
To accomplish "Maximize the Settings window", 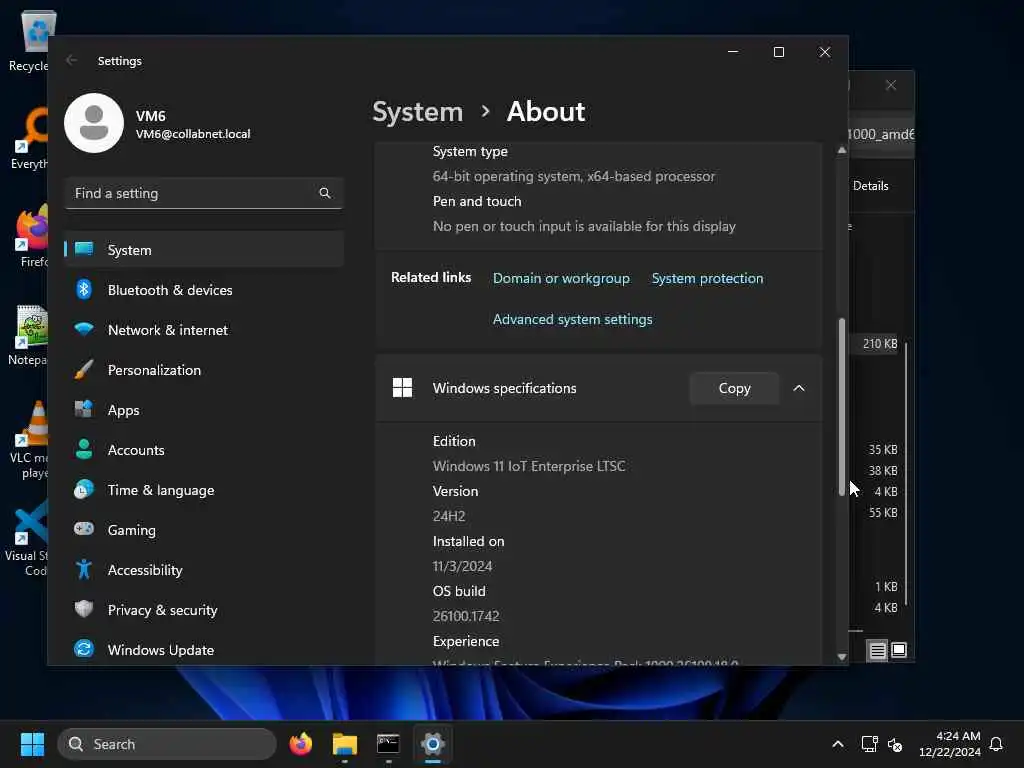I will [778, 52].
